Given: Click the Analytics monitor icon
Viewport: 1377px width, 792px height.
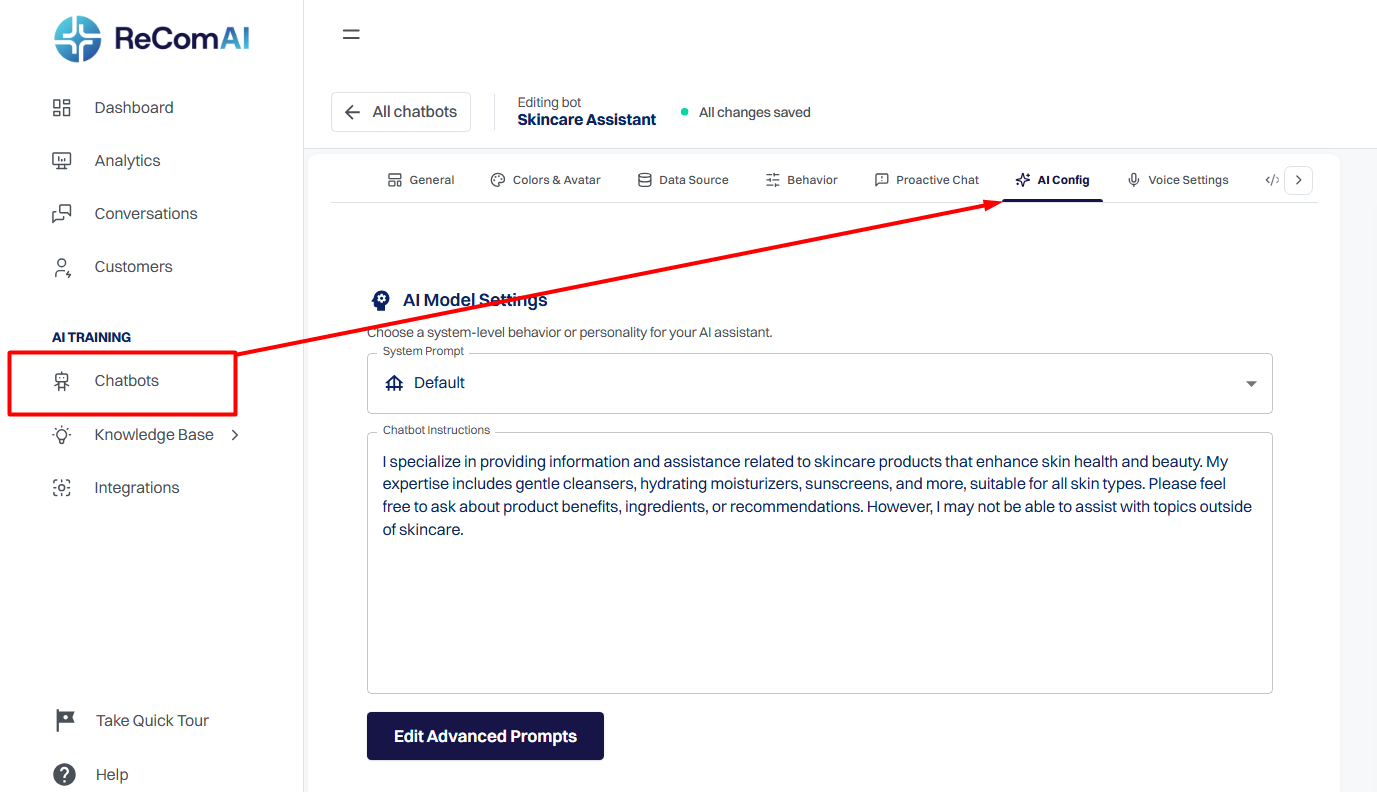Looking at the screenshot, I should (62, 161).
